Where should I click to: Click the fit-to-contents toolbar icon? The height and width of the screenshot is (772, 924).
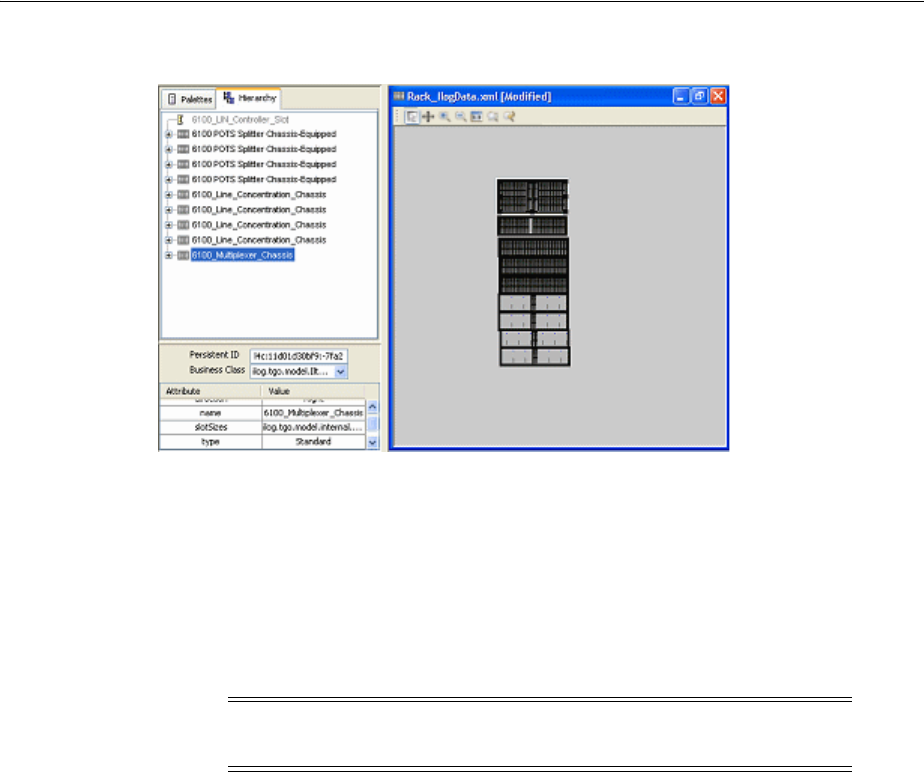tap(477, 117)
